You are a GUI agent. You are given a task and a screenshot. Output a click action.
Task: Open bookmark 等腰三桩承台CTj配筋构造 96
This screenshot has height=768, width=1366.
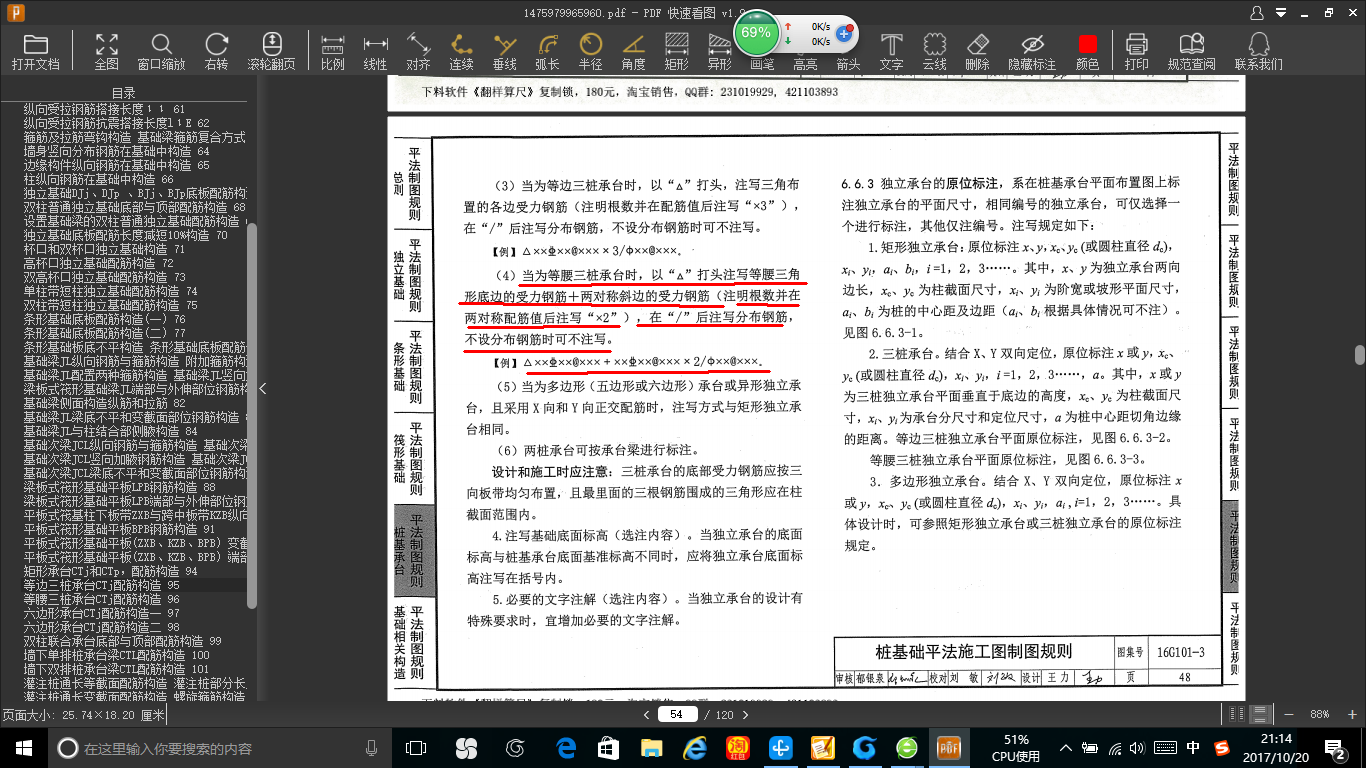(x=102, y=599)
